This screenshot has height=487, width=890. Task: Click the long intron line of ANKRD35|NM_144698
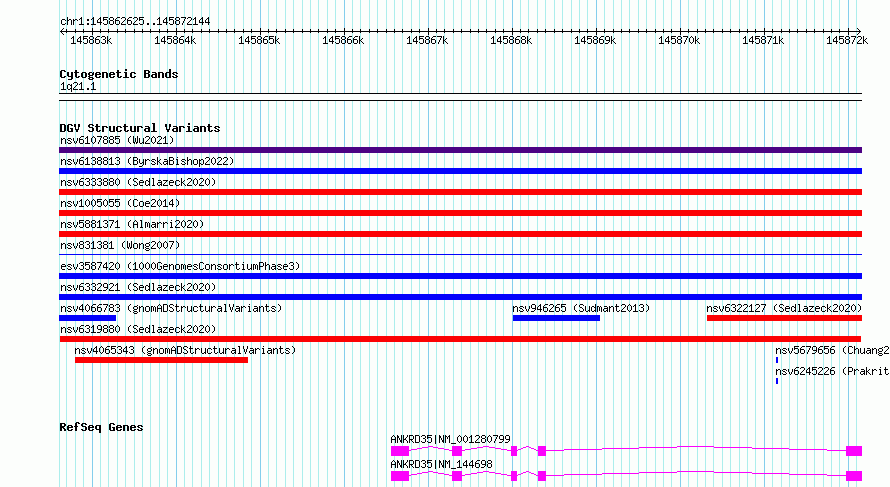pos(696,472)
